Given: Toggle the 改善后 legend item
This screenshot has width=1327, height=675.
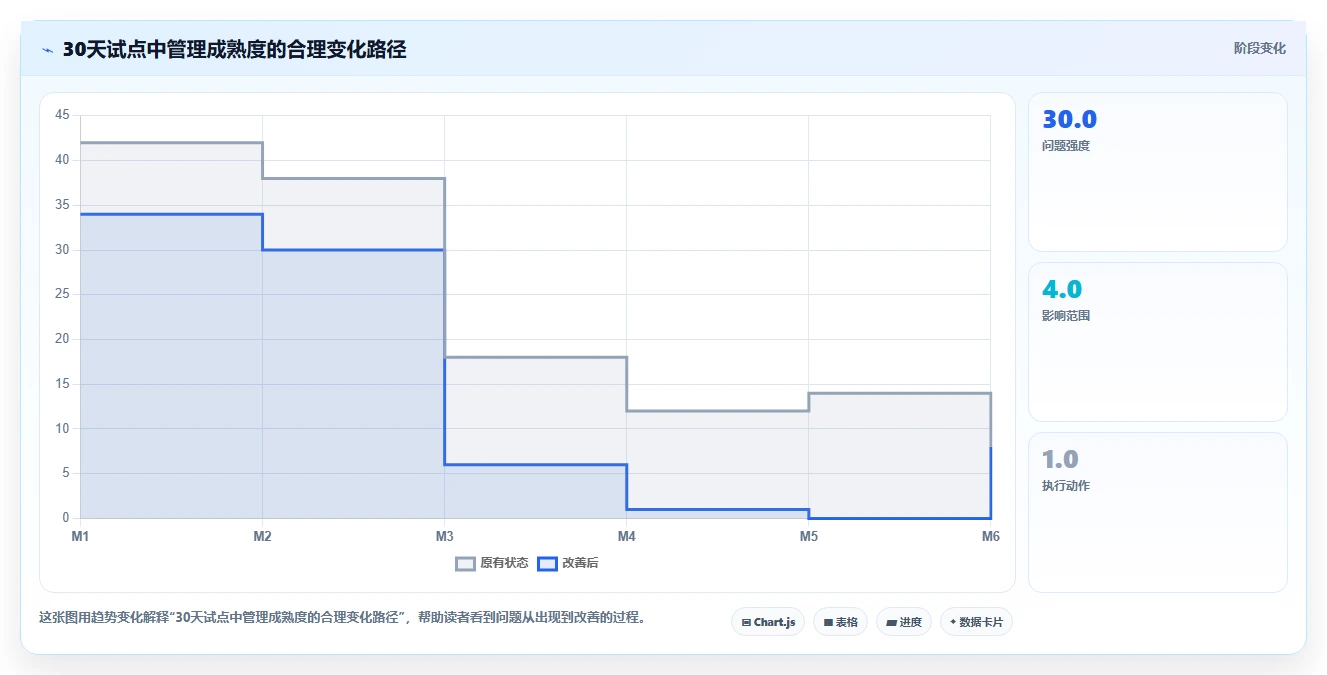Looking at the screenshot, I should (568, 563).
